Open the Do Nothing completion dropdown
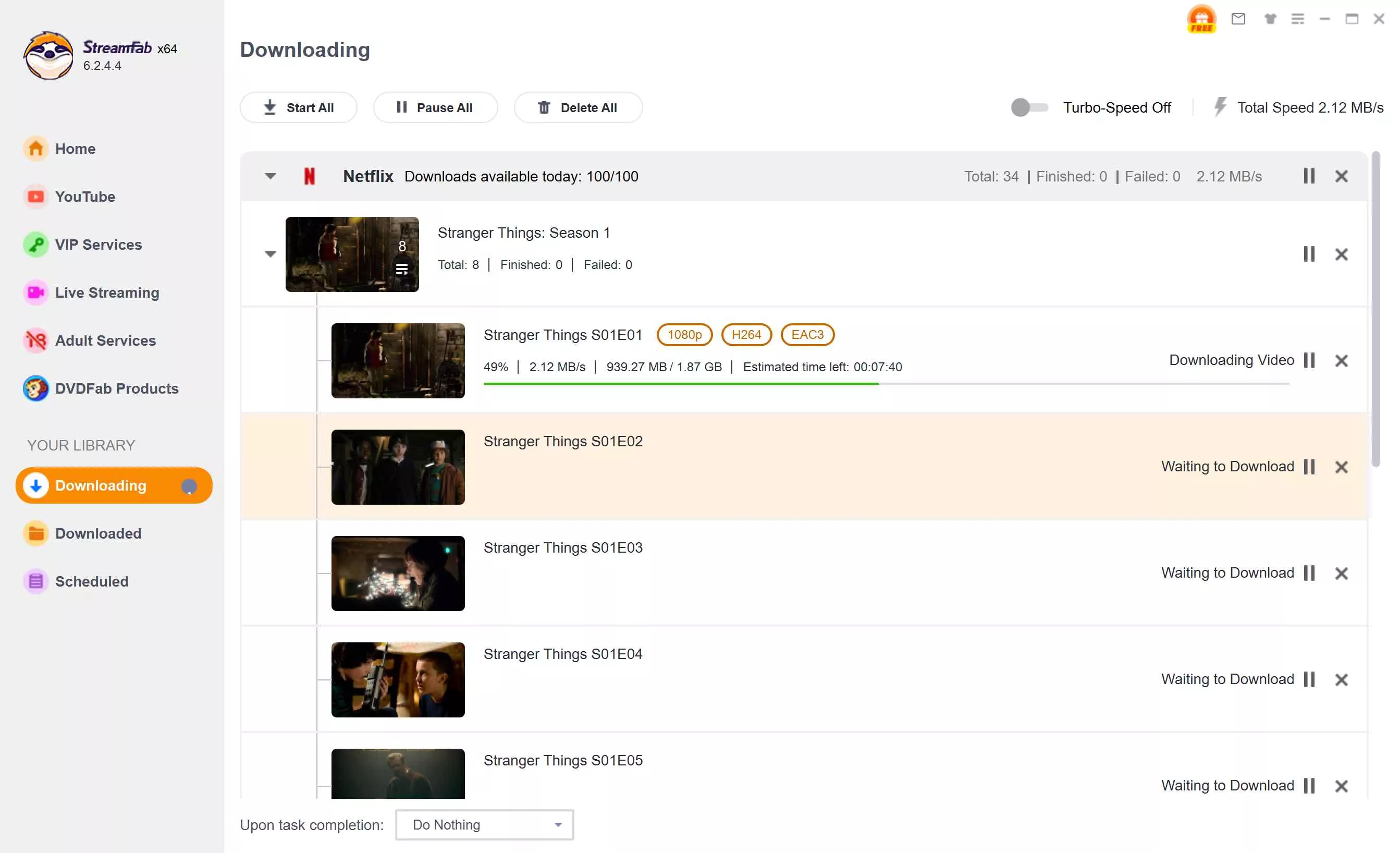 [x=484, y=824]
